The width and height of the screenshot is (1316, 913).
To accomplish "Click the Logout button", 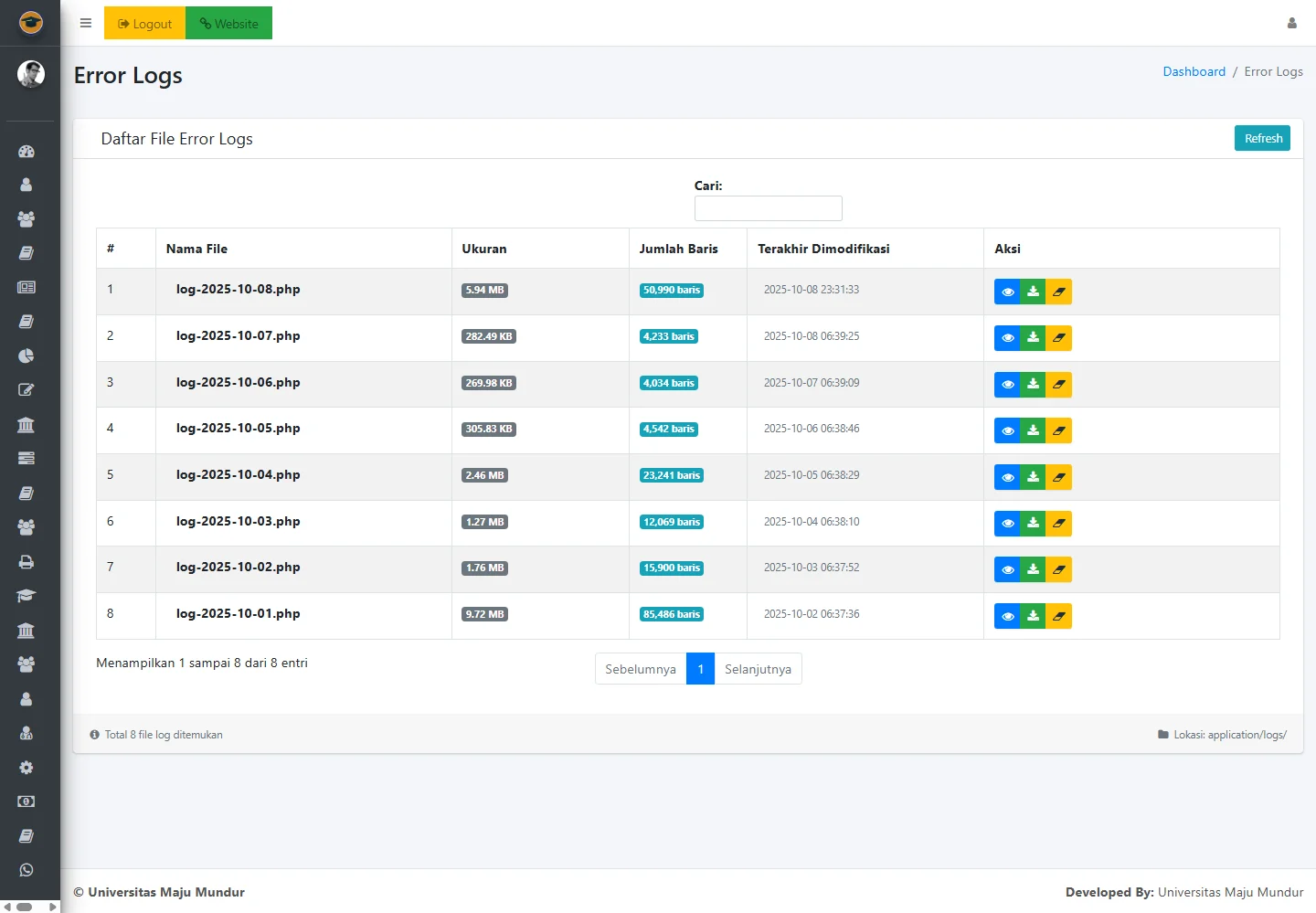I will point(144,24).
